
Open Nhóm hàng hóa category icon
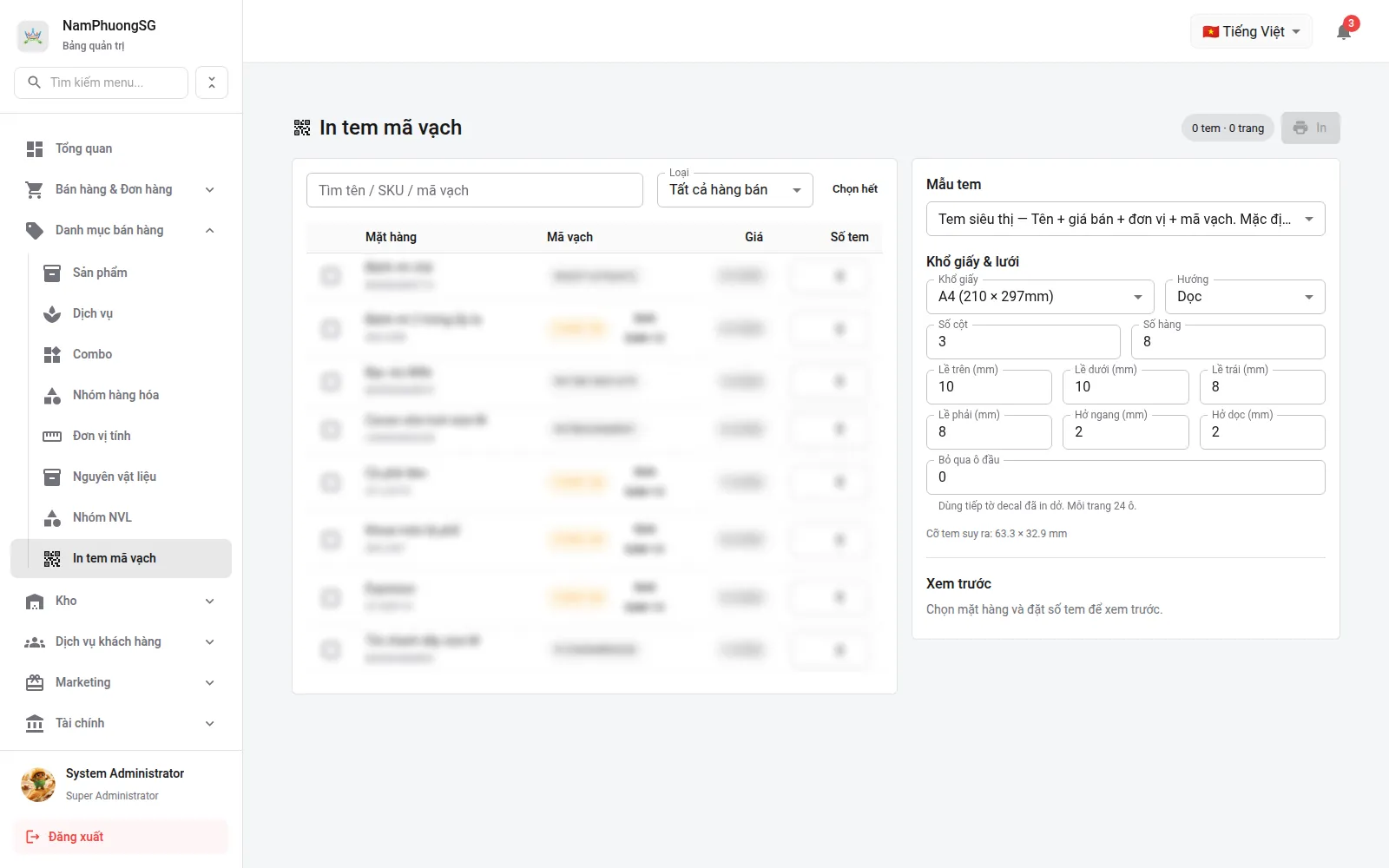pyautogui.click(x=52, y=396)
